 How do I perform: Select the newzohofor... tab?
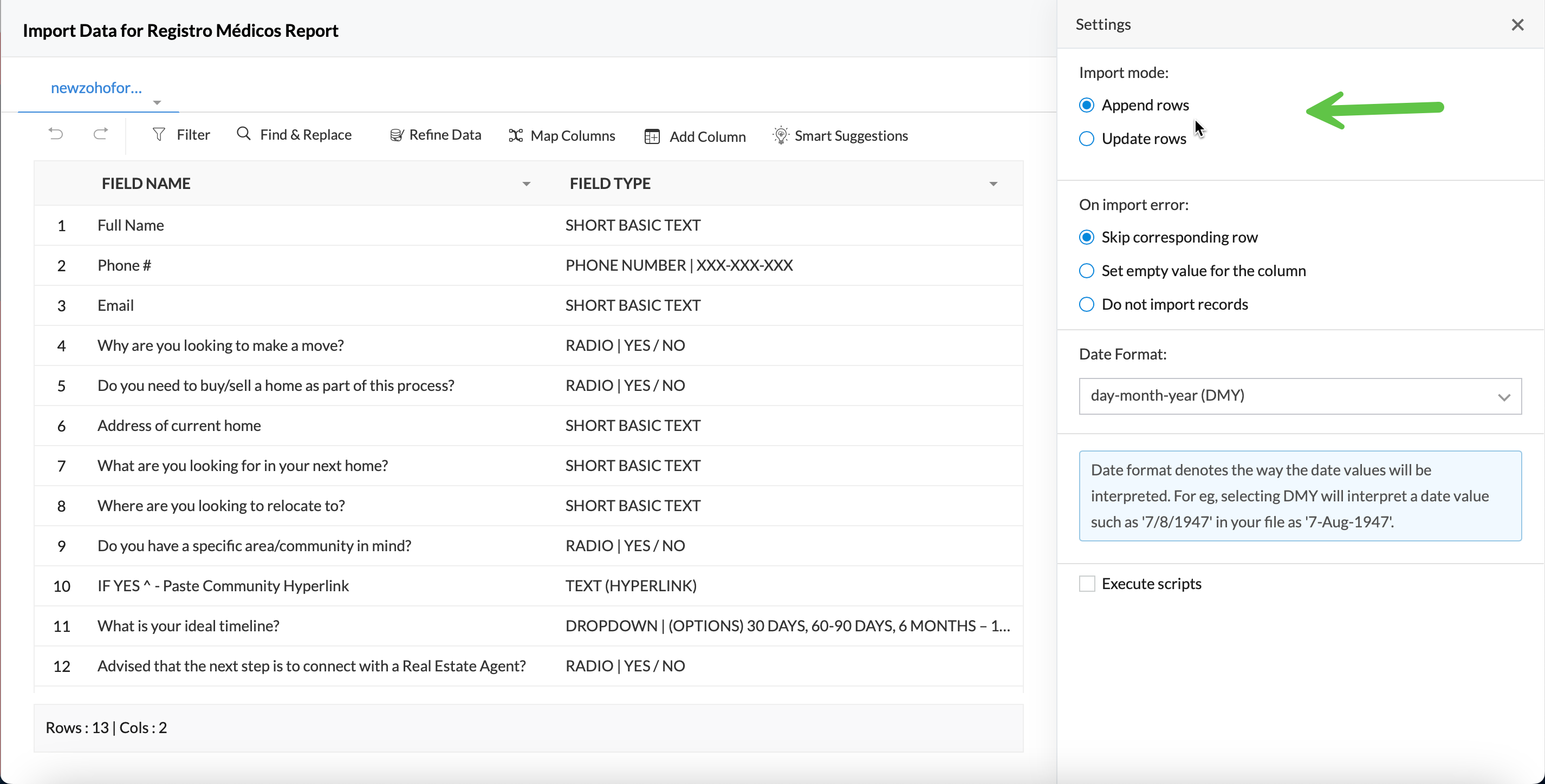pos(96,88)
